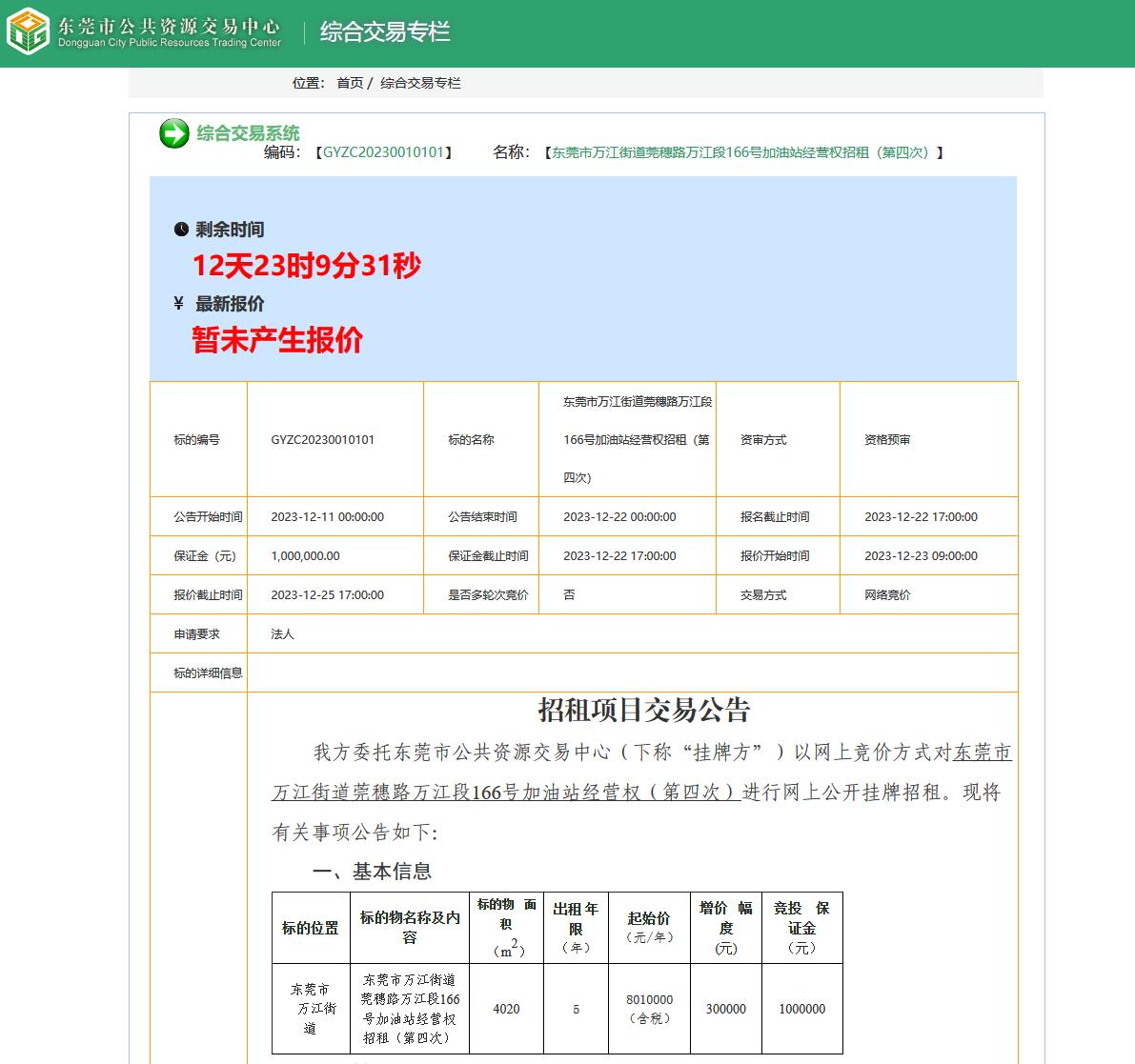
Task: Click the 暂未产生报价 status text
Action: coord(277,340)
